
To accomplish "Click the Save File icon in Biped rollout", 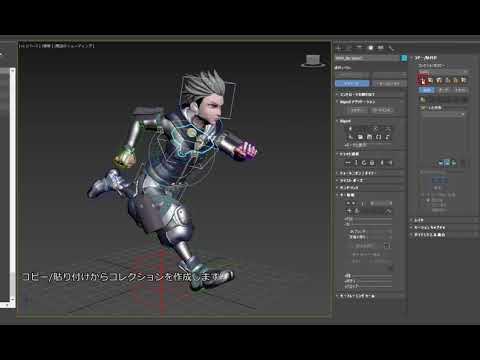I will 370,137.
